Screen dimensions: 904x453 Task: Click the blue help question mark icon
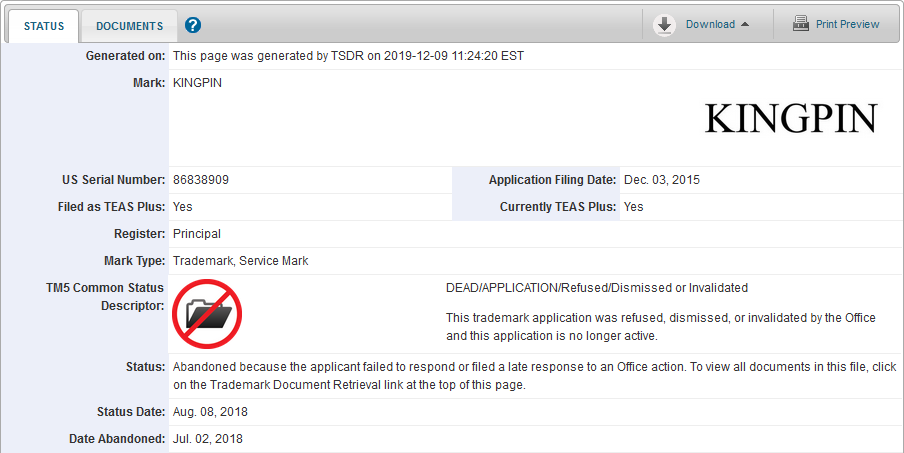[193, 25]
